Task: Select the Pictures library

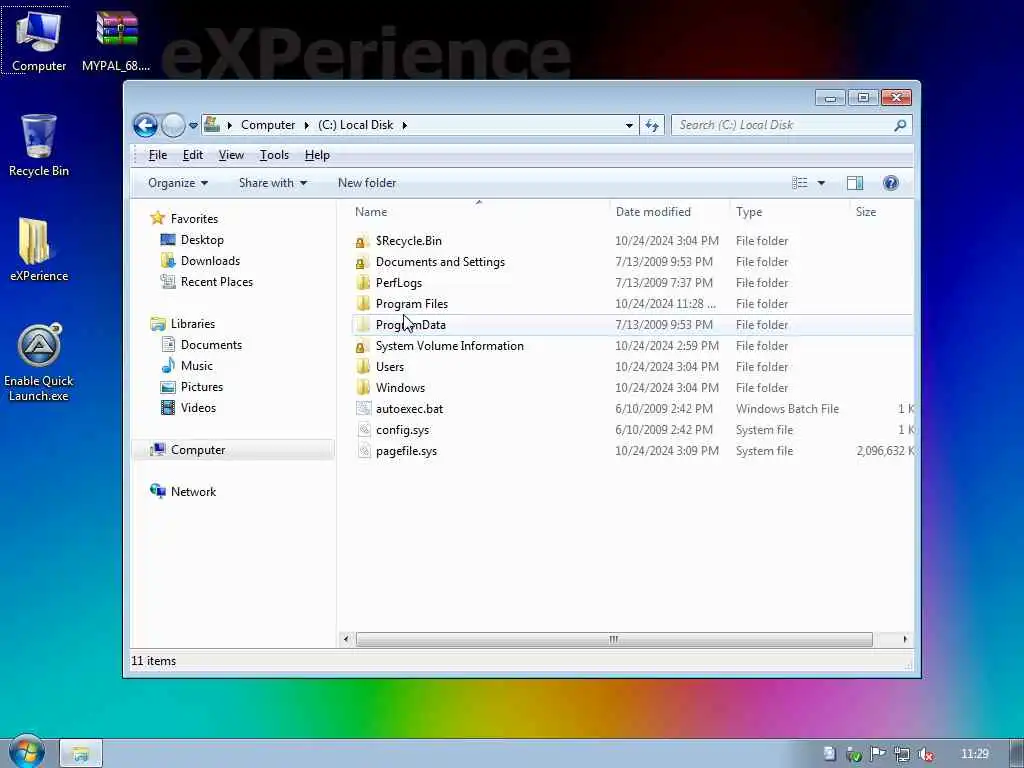Action: click(x=202, y=387)
